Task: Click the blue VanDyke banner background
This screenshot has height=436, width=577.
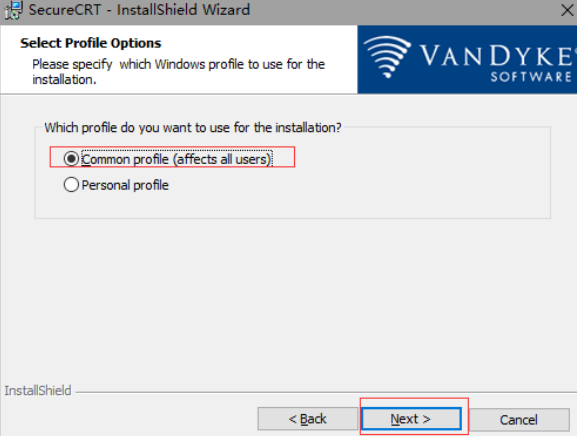Action: 467,59
